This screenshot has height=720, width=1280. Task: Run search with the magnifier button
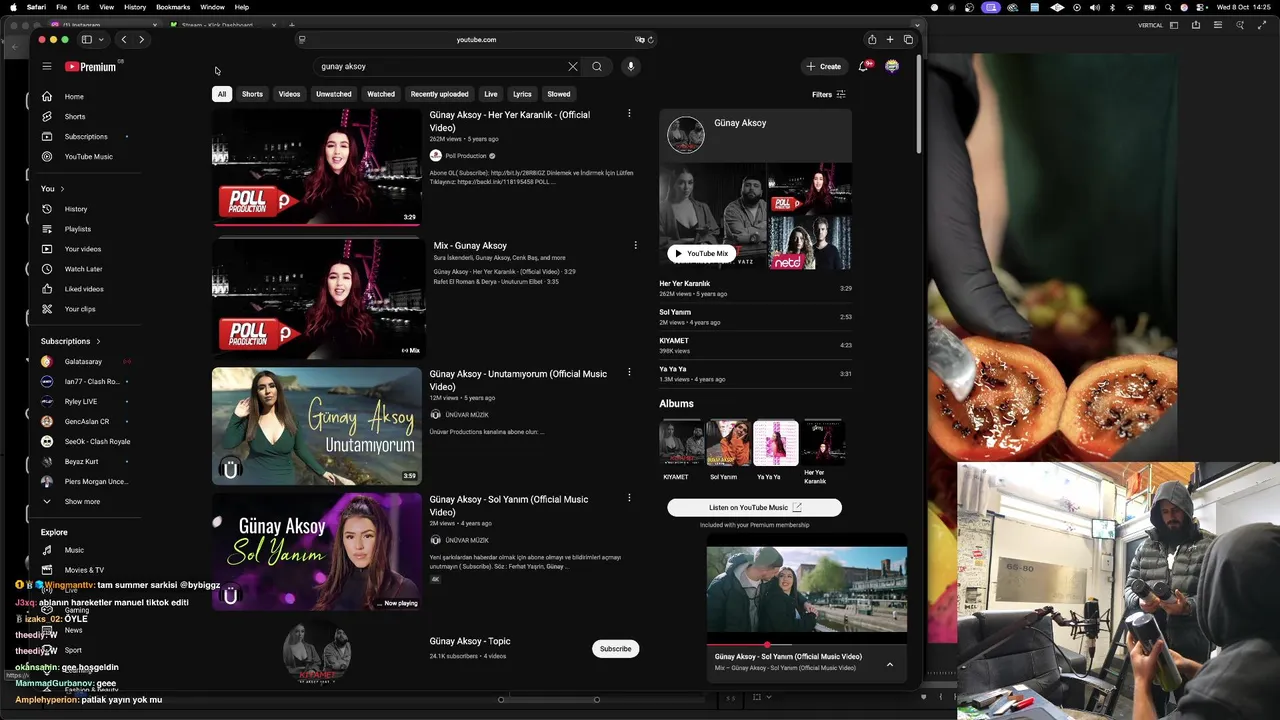tap(597, 67)
